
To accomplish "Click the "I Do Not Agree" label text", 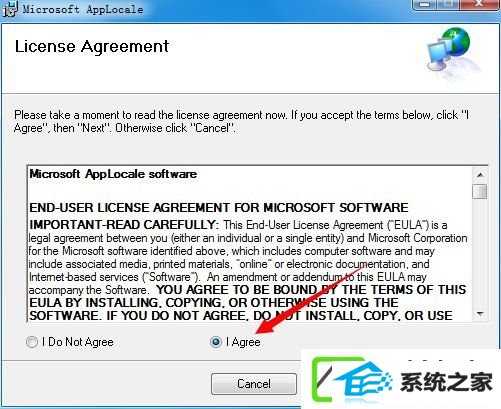I will 78,342.
